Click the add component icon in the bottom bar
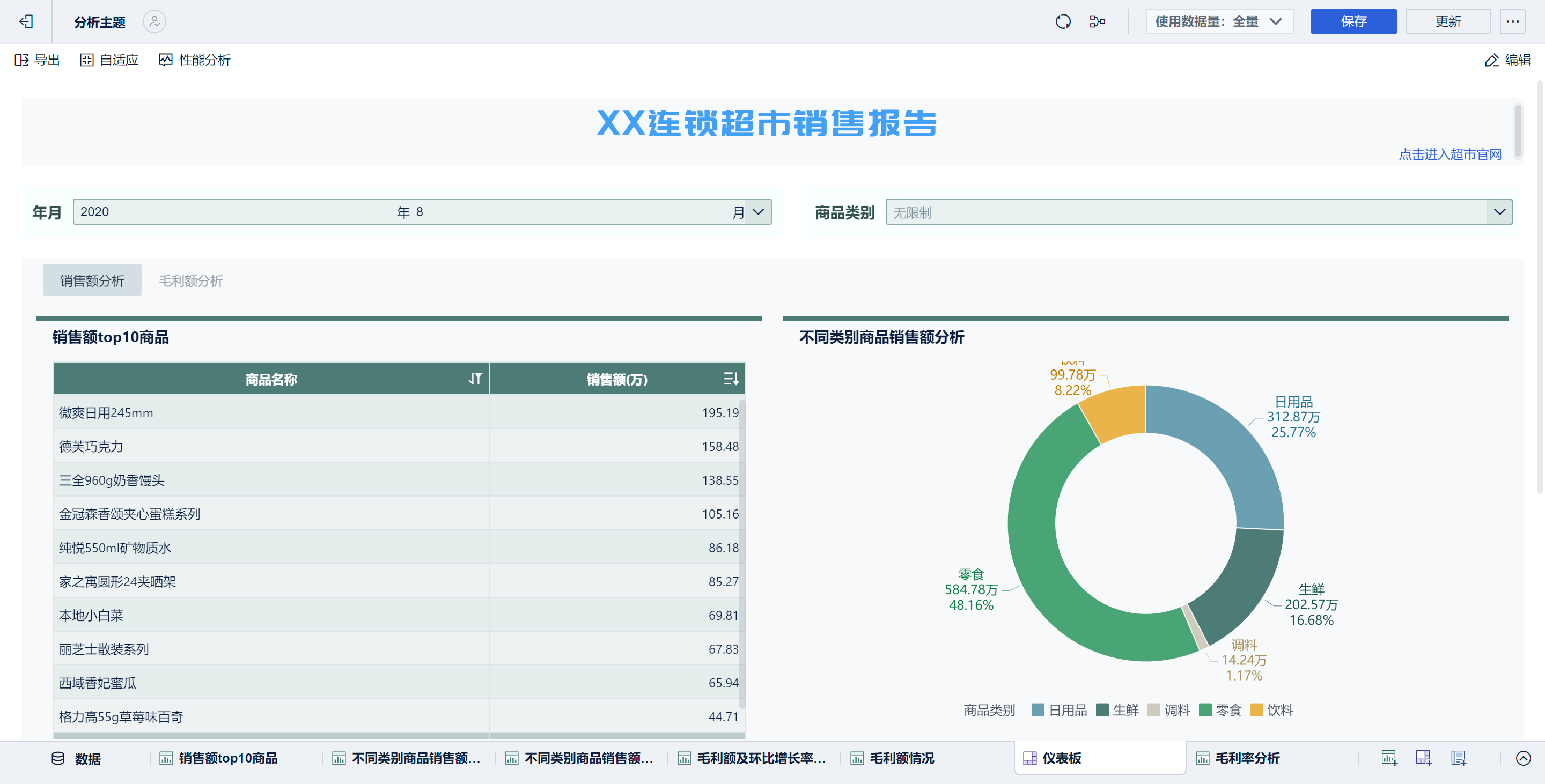This screenshot has height=784, width=1545. coord(1389,758)
